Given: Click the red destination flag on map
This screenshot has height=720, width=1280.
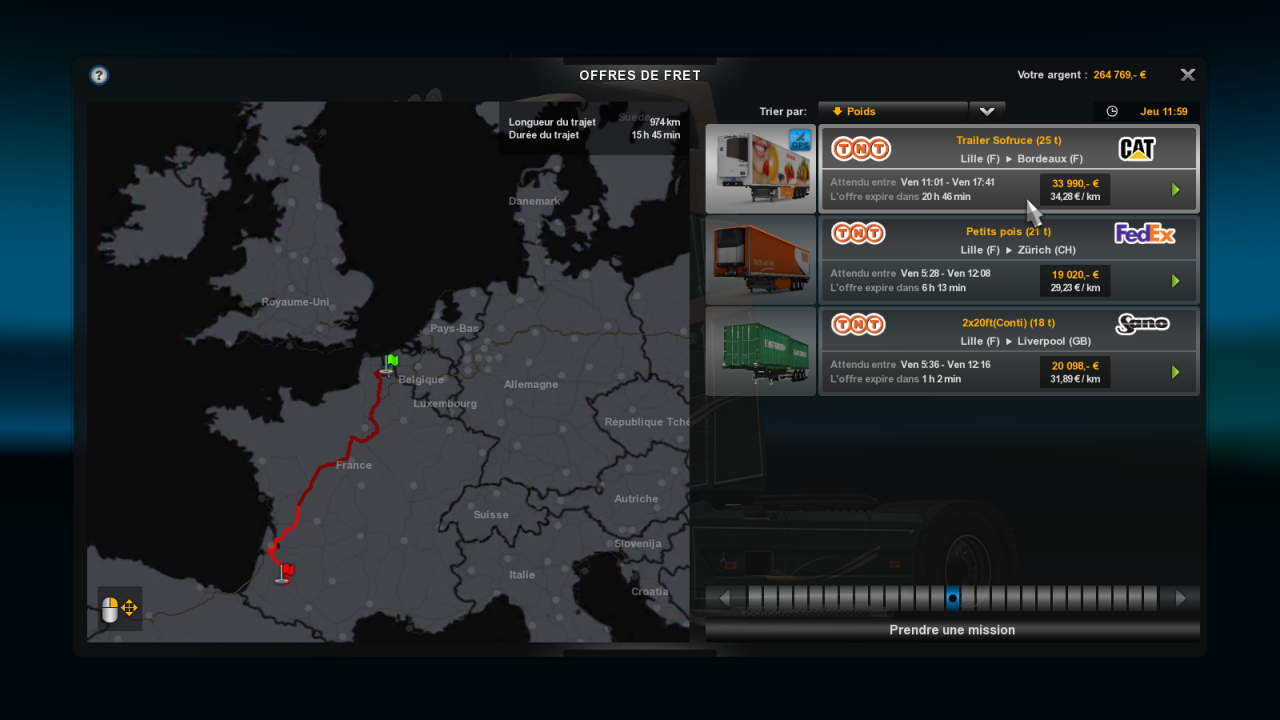Looking at the screenshot, I should (x=284, y=571).
